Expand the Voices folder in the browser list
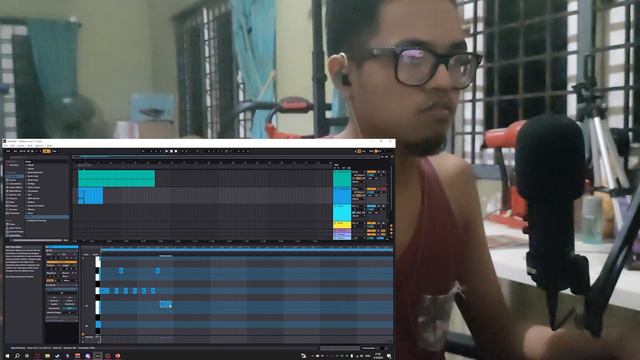Image resolution: width=640 pixels, height=360 pixels. click(27, 169)
